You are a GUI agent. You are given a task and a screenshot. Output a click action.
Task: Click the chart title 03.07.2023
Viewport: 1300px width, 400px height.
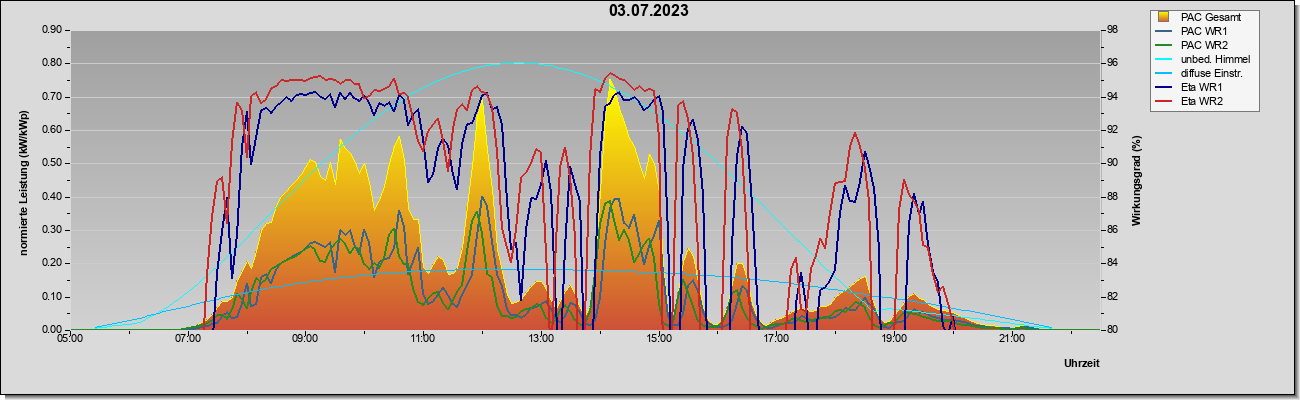pos(649,11)
